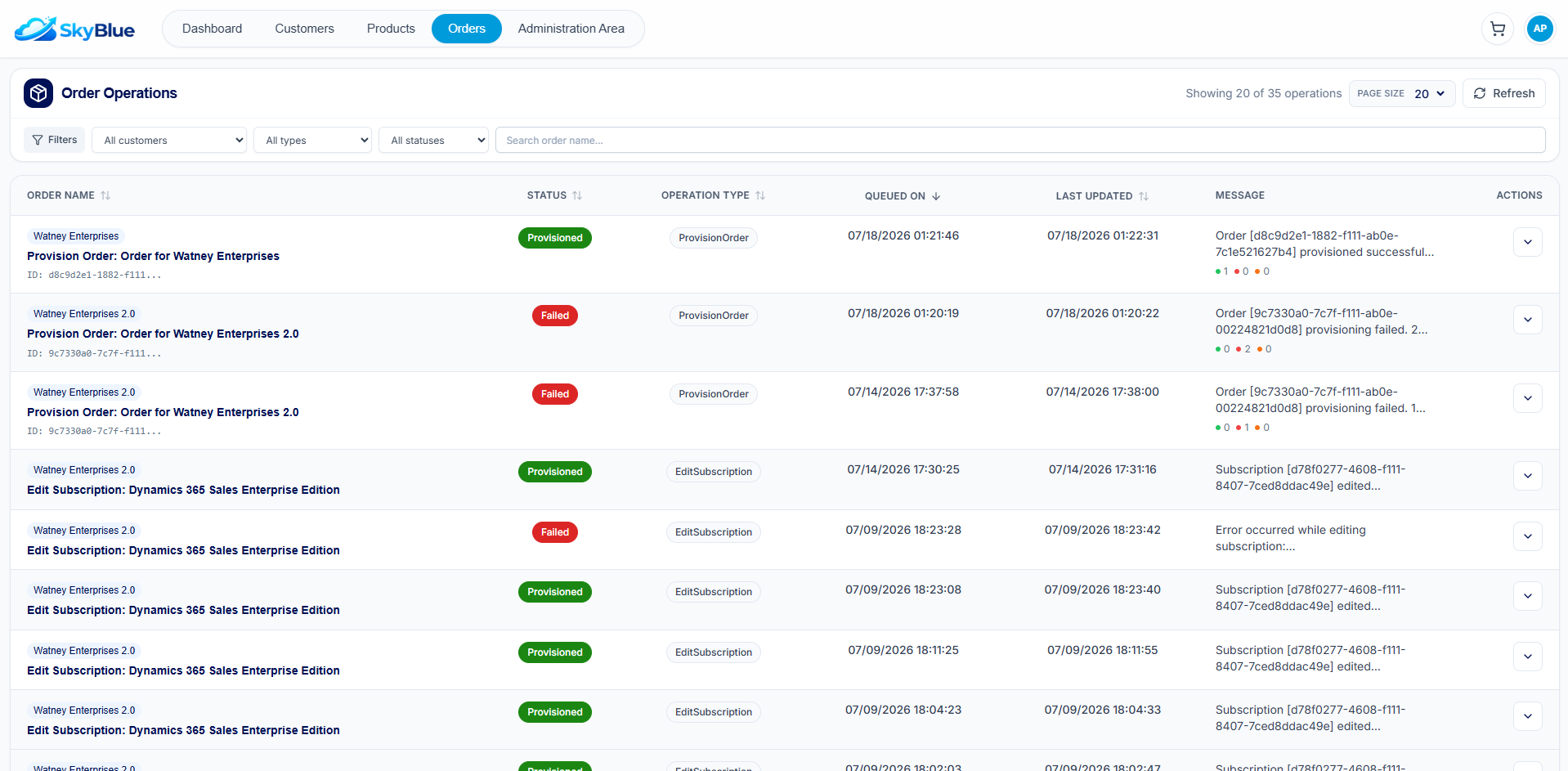The width and height of the screenshot is (1568, 771).
Task: Click the Watney Enterprises customer tag, first row
Action: (76, 236)
